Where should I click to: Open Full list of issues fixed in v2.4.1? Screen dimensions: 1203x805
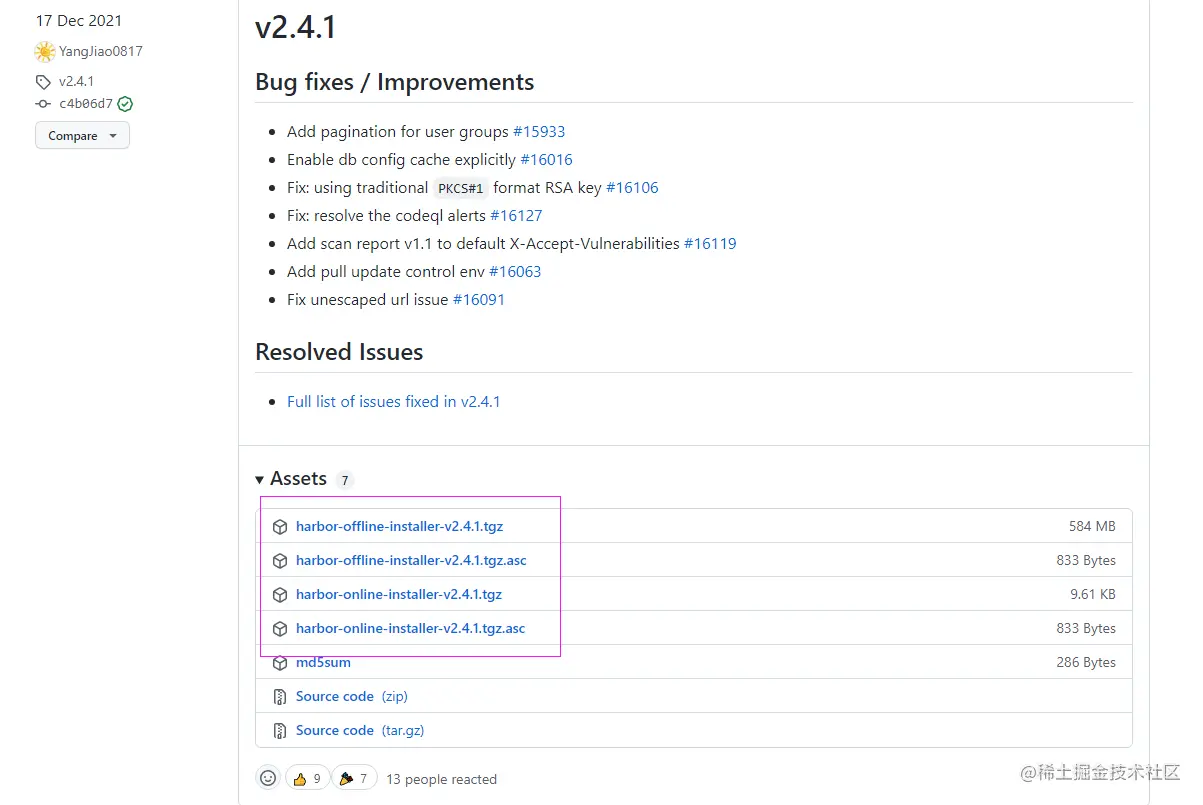coord(393,402)
